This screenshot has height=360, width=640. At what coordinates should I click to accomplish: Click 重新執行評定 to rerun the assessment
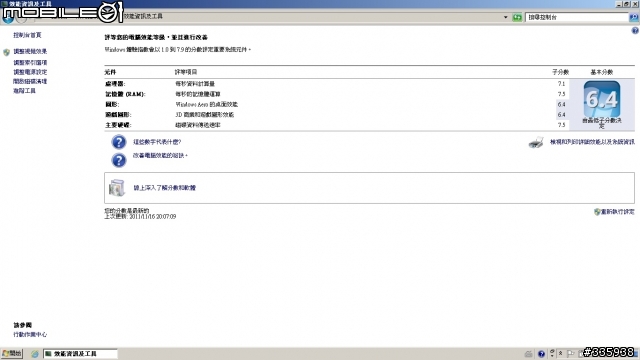click(618, 212)
